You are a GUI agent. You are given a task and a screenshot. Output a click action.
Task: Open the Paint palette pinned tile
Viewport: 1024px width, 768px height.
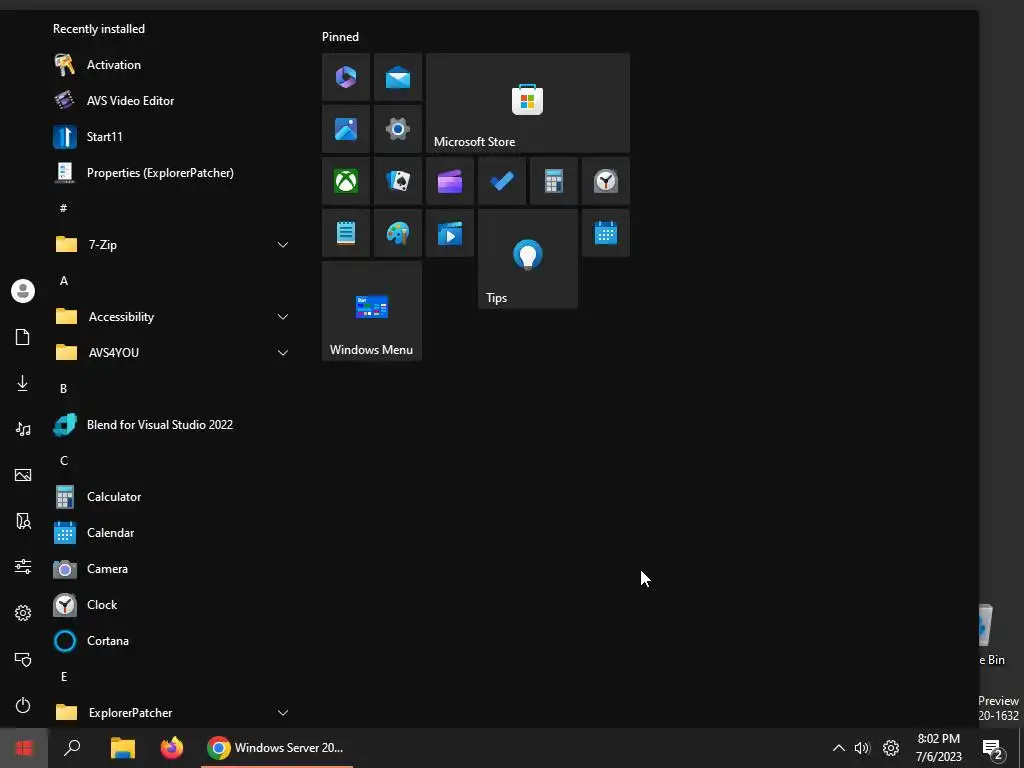click(398, 233)
